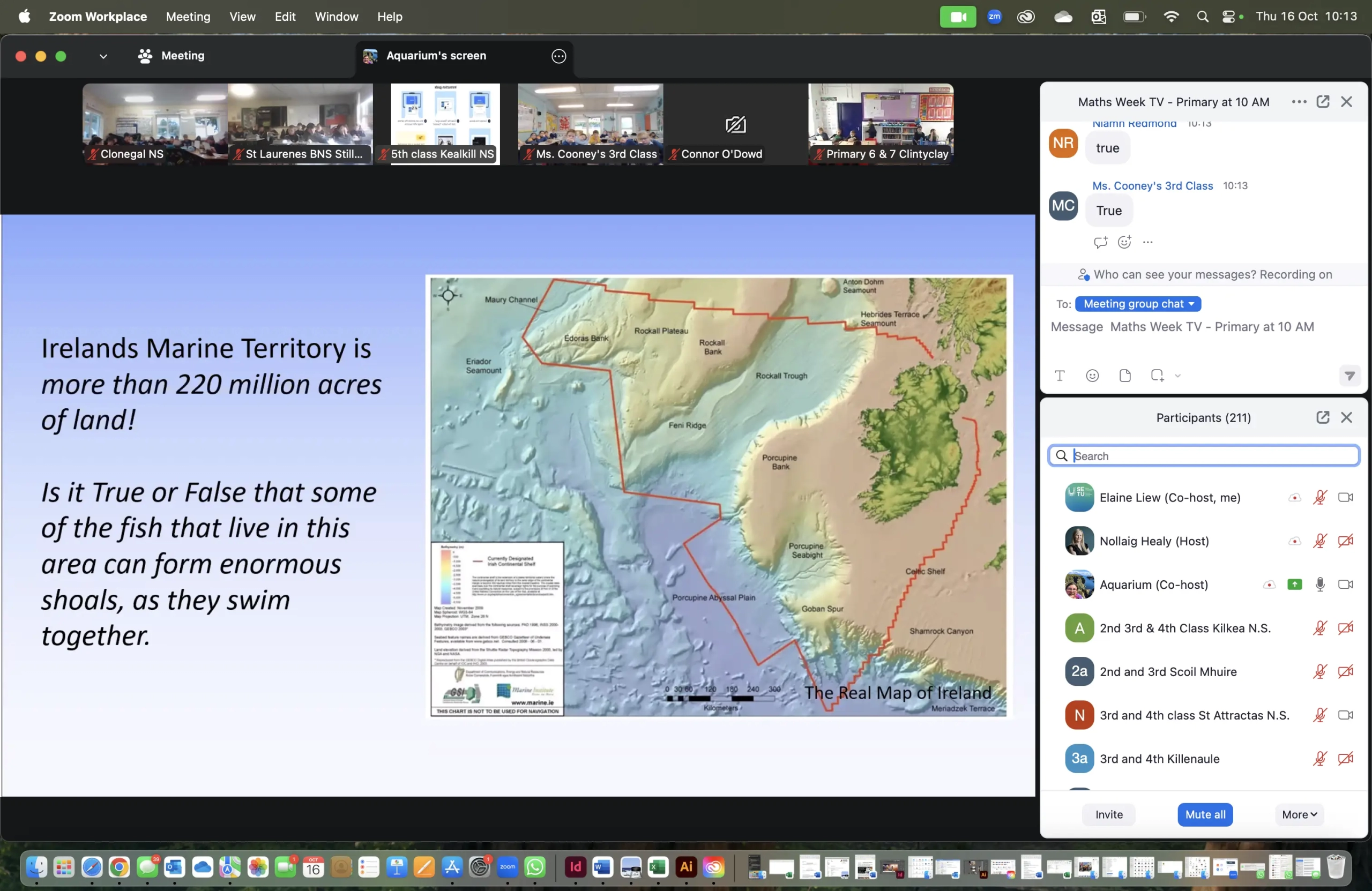Click the chat file attachment icon
The width and height of the screenshot is (1372, 891).
click(x=1125, y=376)
